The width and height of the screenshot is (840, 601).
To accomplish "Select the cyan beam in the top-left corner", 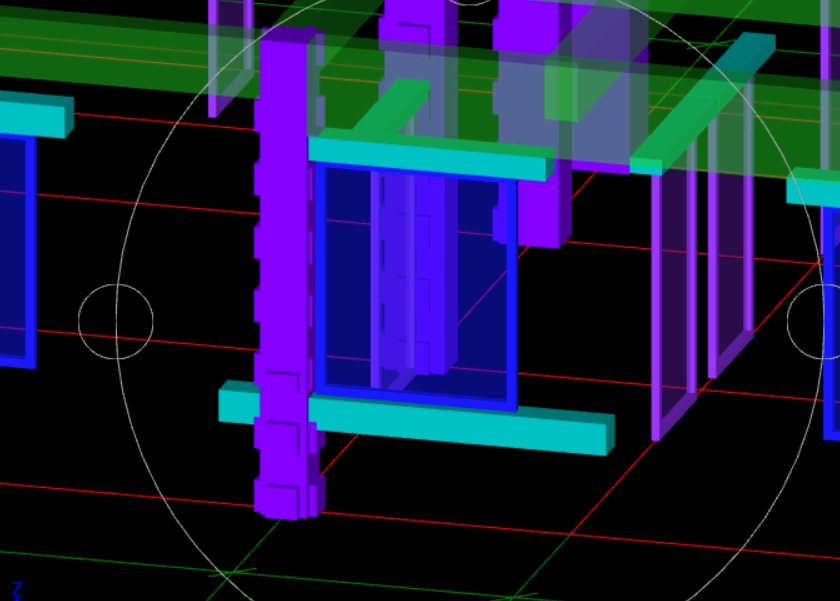I will coord(36,115).
